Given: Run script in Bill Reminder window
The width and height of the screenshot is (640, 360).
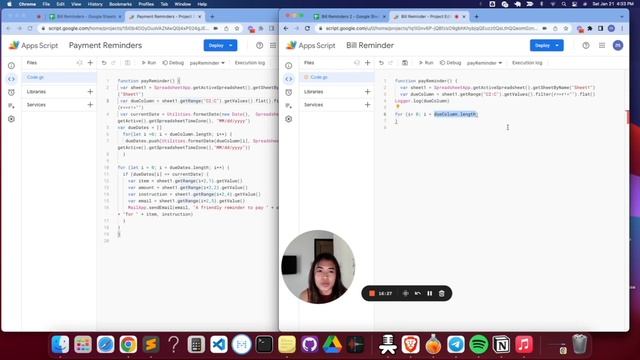Looking at the screenshot, I should tap(426, 63).
